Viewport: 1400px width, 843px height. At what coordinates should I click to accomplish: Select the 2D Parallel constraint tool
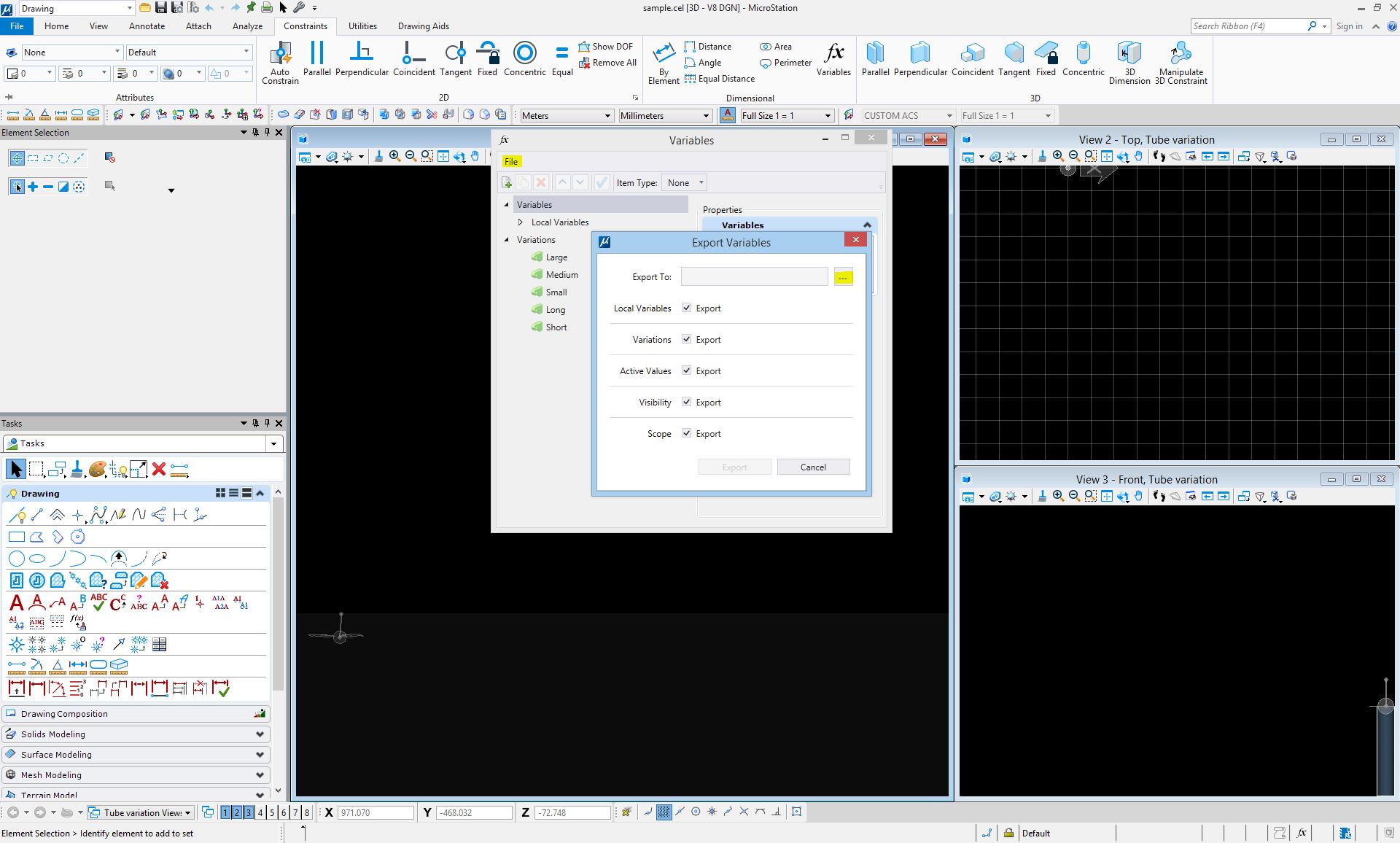click(x=316, y=58)
